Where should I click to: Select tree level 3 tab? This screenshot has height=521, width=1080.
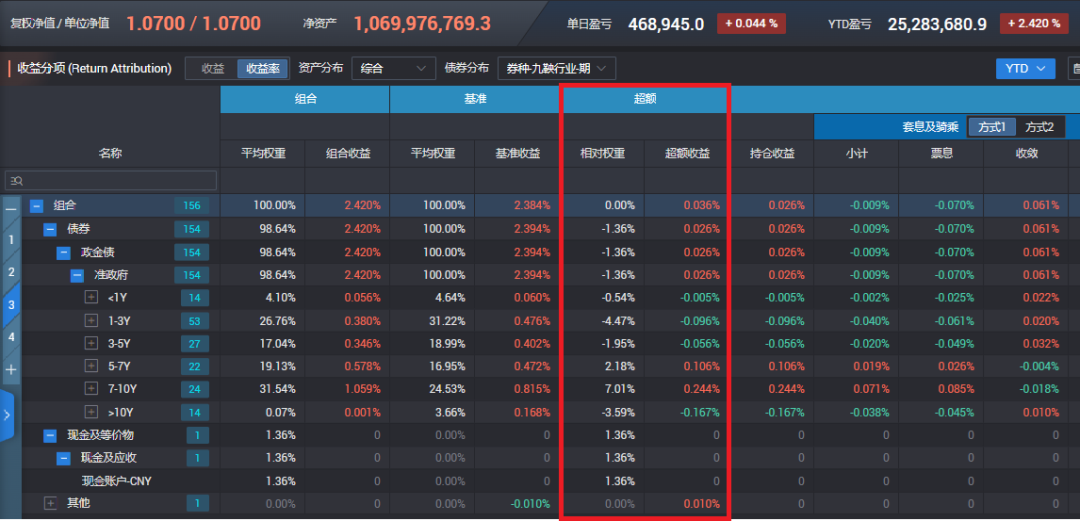point(10,305)
